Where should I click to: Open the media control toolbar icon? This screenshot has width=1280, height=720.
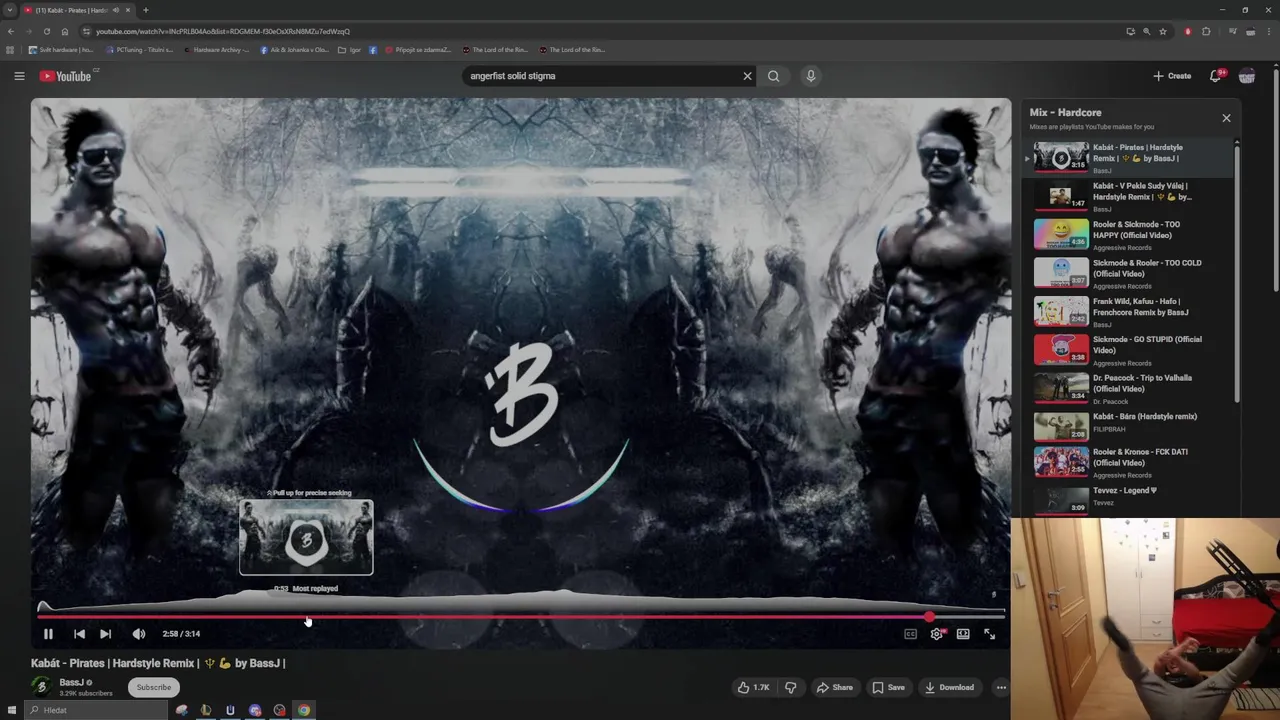pyautogui.click(x=1232, y=31)
